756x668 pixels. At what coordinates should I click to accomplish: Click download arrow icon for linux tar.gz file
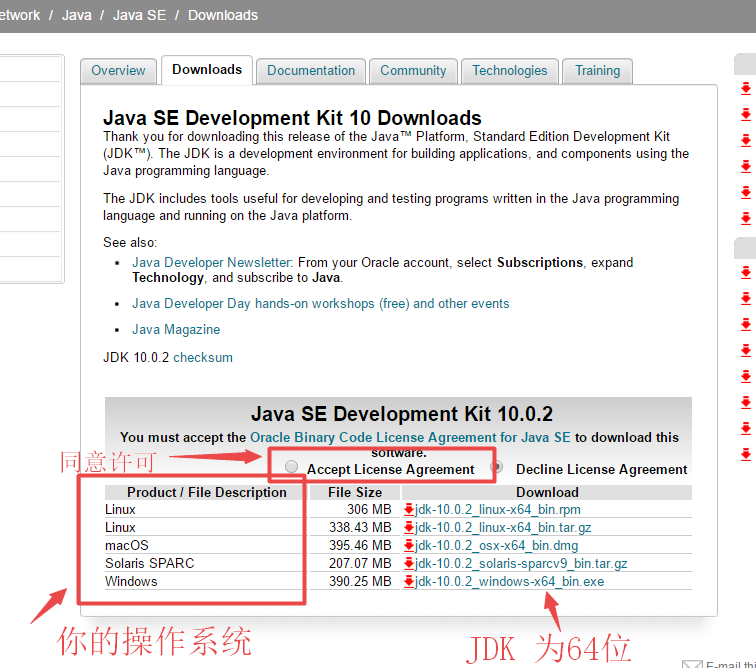(409, 527)
